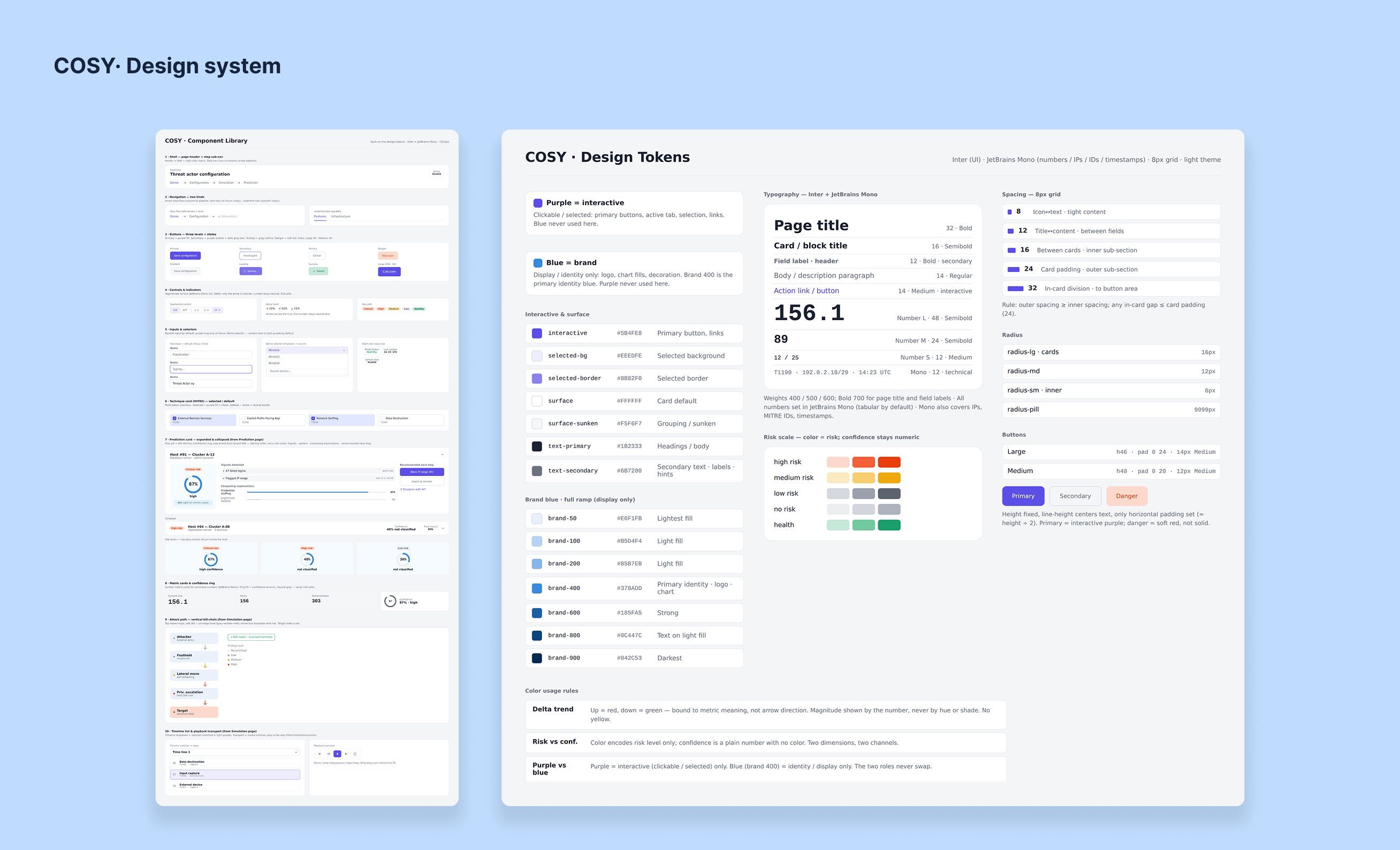This screenshot has width=1400, height=850.
Task: Open the 'Time line 1' timeline dropdown
Action: [235, 752]
